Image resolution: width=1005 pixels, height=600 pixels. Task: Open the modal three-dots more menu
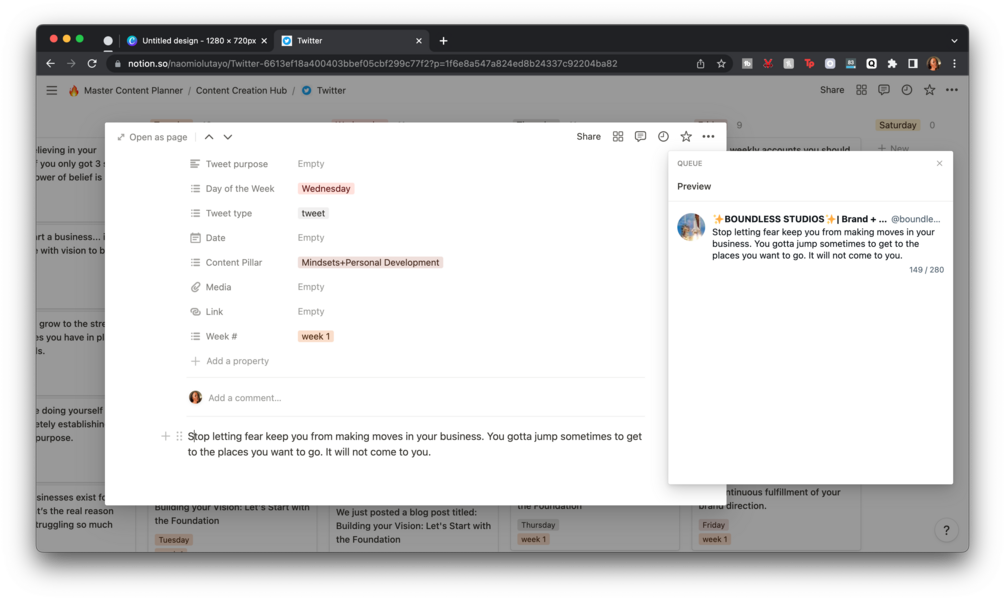pos(708,137)
